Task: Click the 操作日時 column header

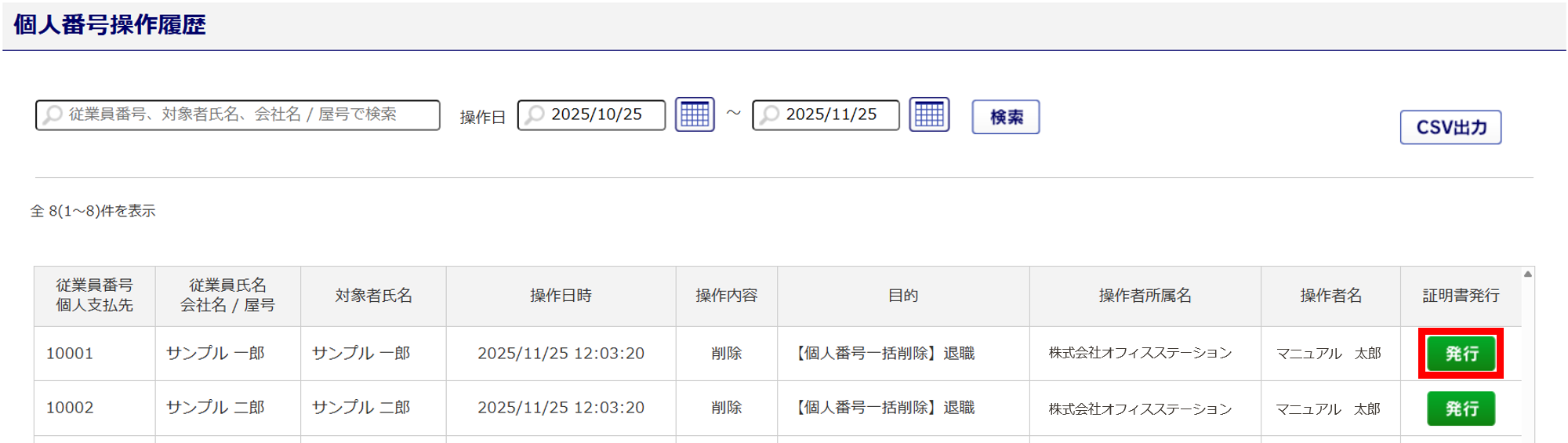Action: pos(561,296)
